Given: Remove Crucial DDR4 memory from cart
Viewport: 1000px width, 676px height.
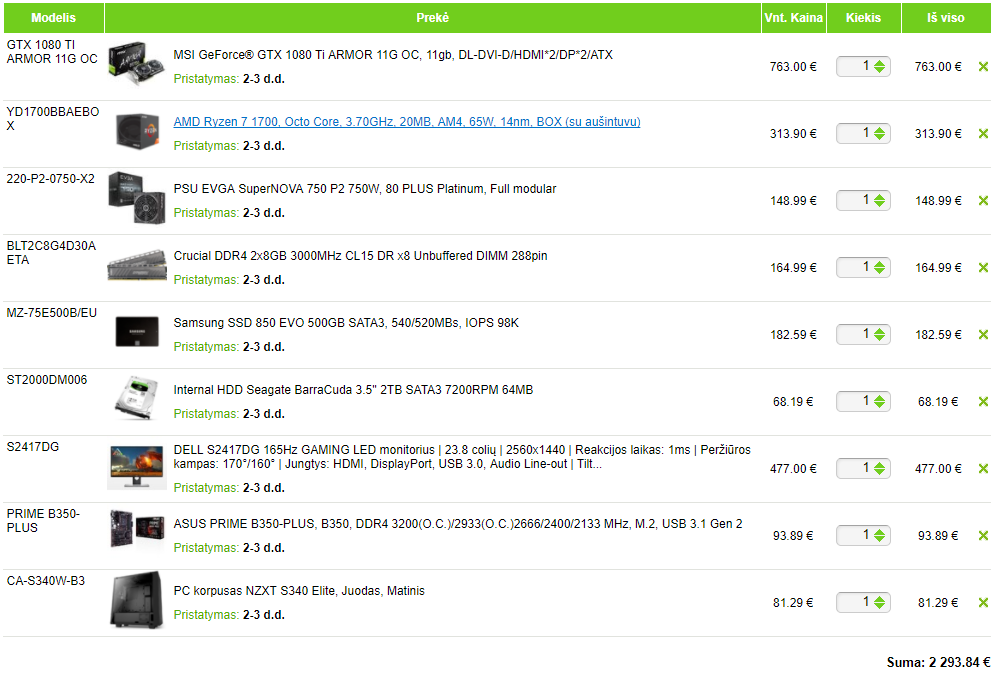Looking at the screenshot, I should 983,267.
